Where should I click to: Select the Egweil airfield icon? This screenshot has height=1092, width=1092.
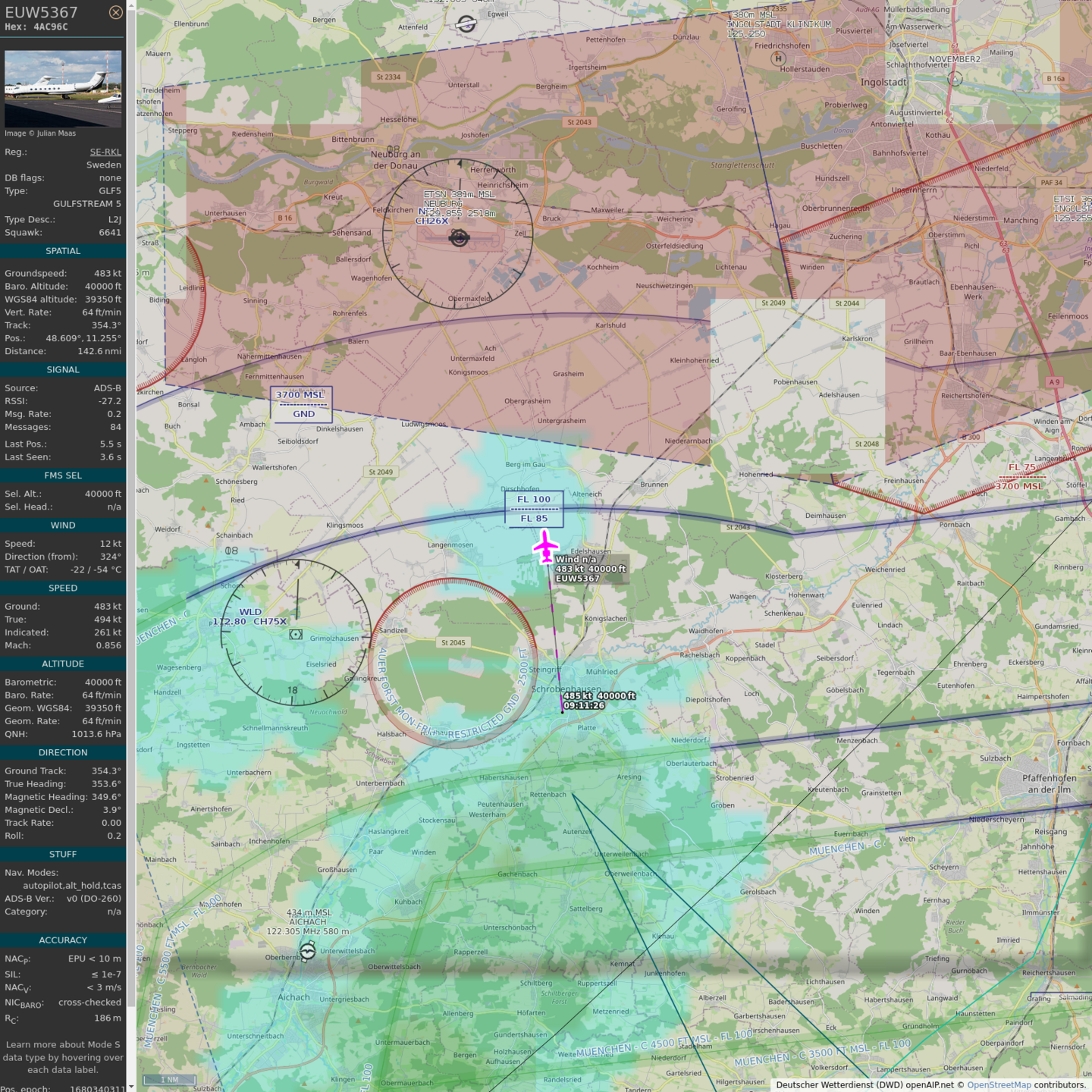click(466, 24)
